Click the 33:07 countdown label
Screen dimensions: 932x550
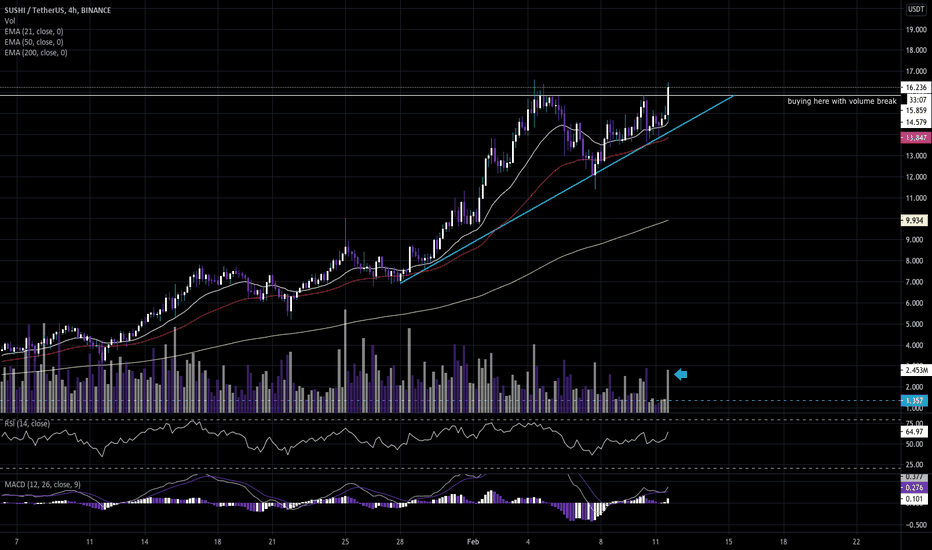[x=915, y=100]
